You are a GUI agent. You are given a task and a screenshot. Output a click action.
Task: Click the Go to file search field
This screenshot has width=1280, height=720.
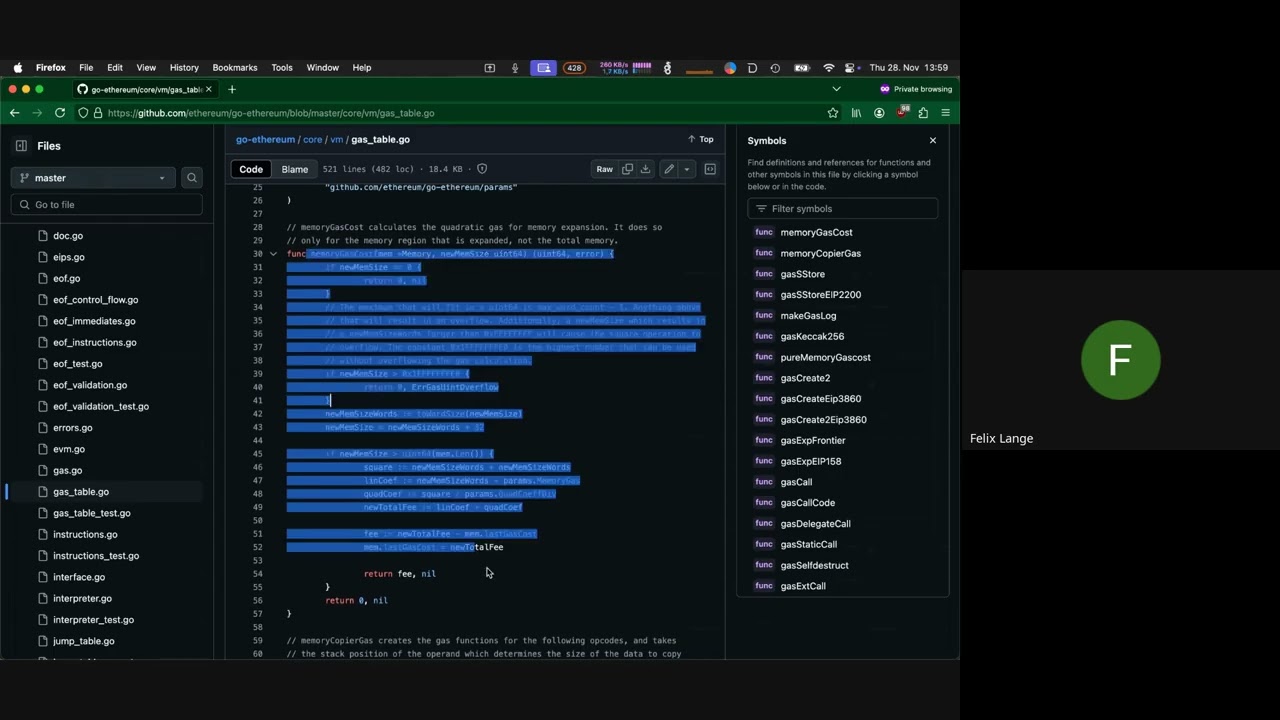107,205
